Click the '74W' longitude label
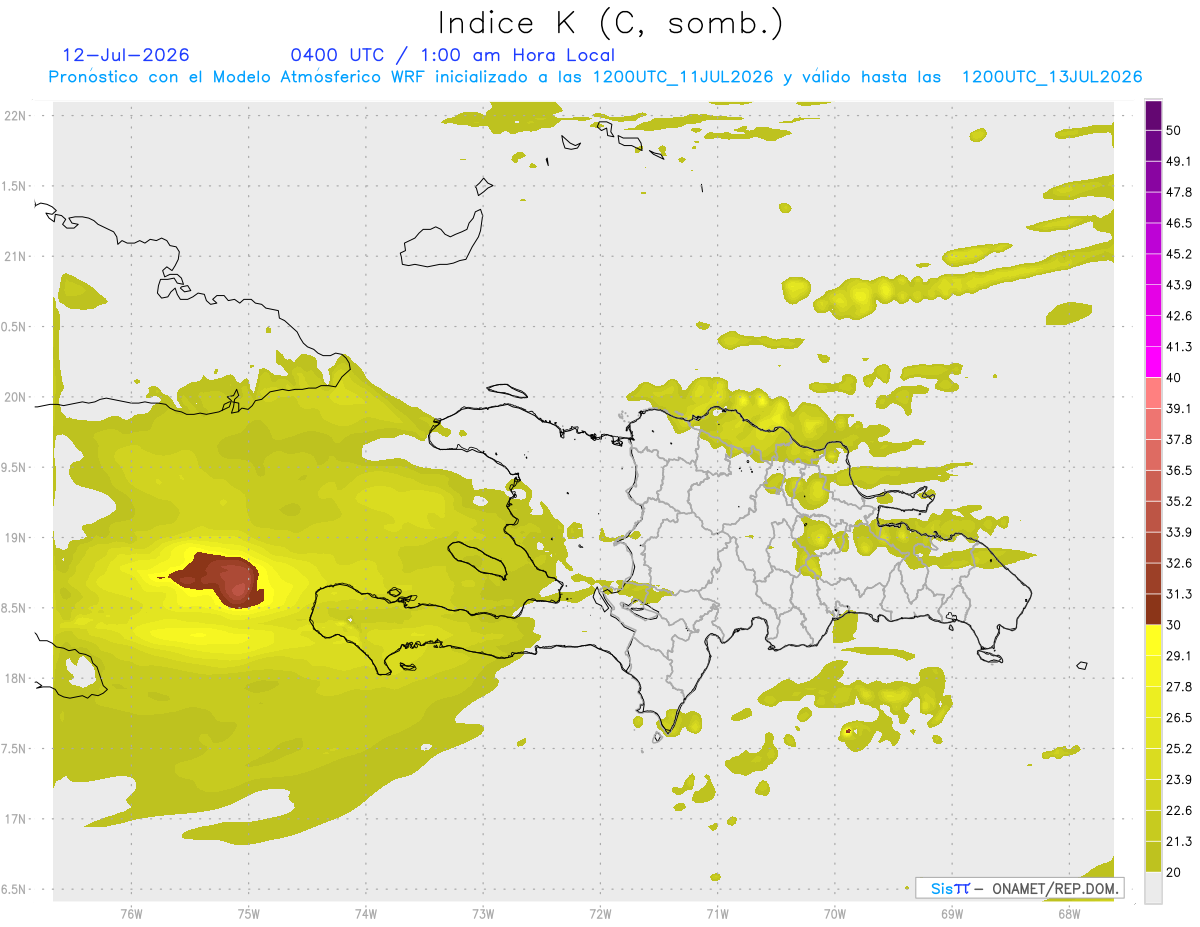The image size is (1200, 927). coord(366,914)
